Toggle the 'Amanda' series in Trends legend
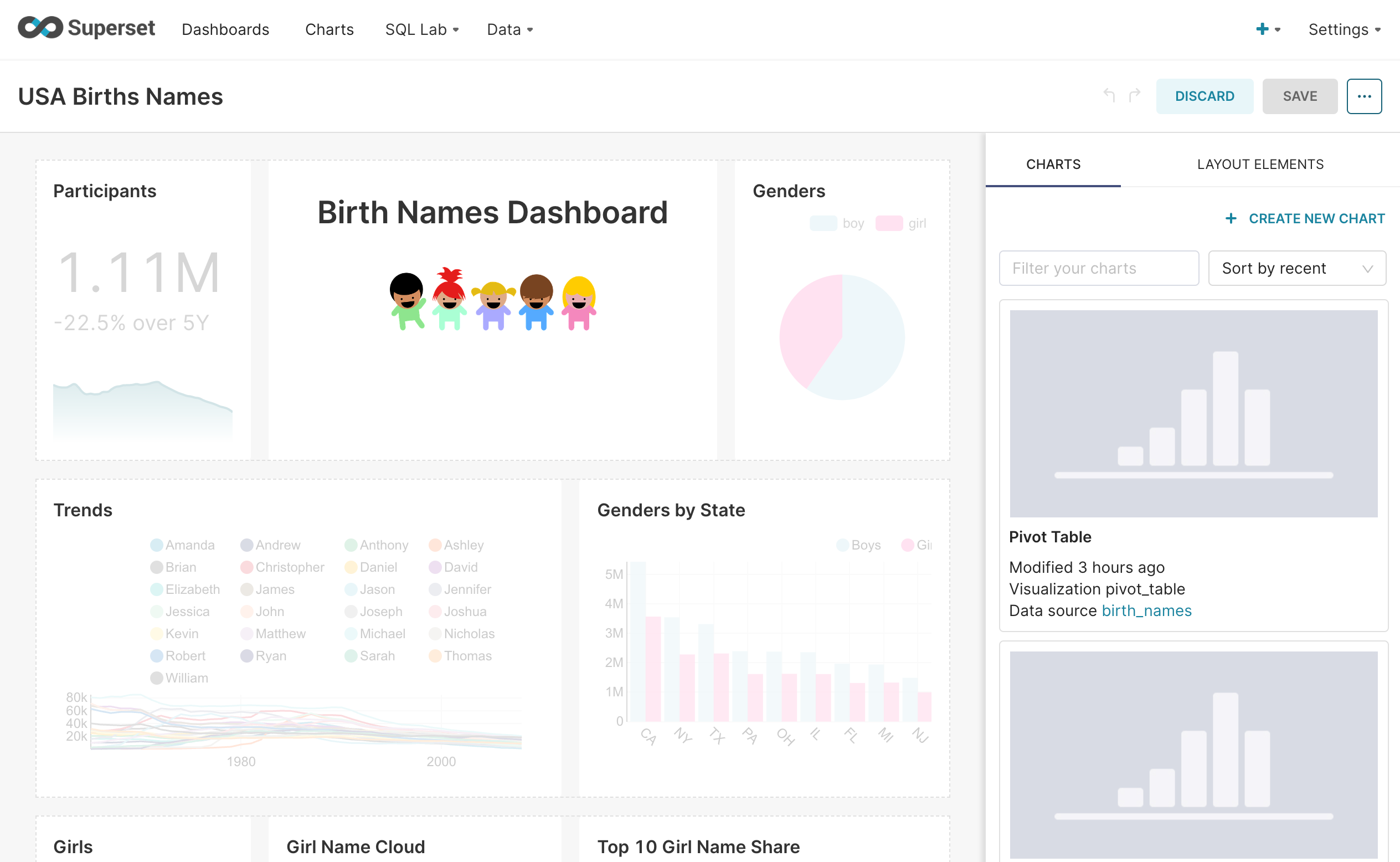The height and width of the screenshot is (862, 1400). pos(183,545)
